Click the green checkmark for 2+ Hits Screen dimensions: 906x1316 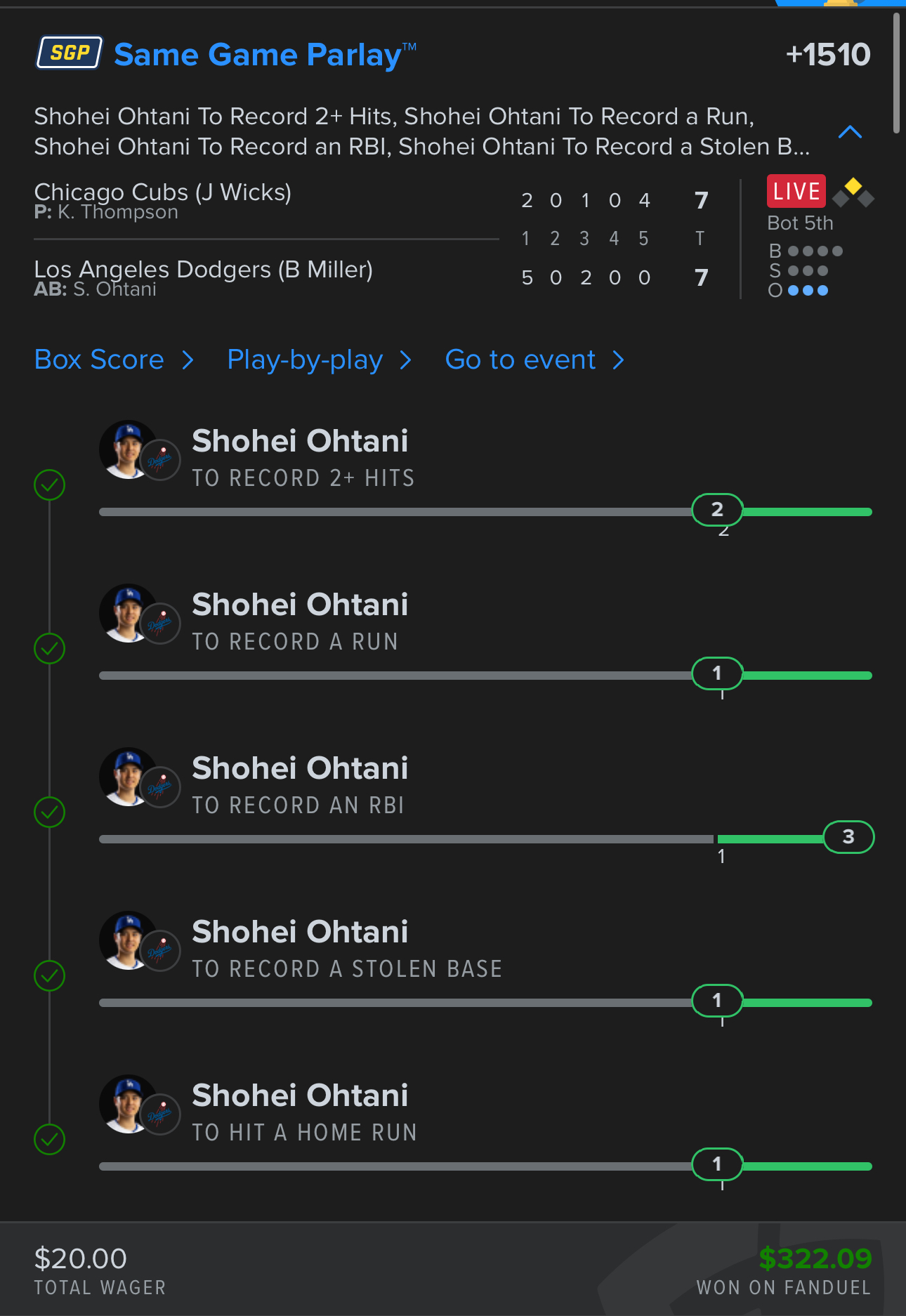[x=50, y=485]
